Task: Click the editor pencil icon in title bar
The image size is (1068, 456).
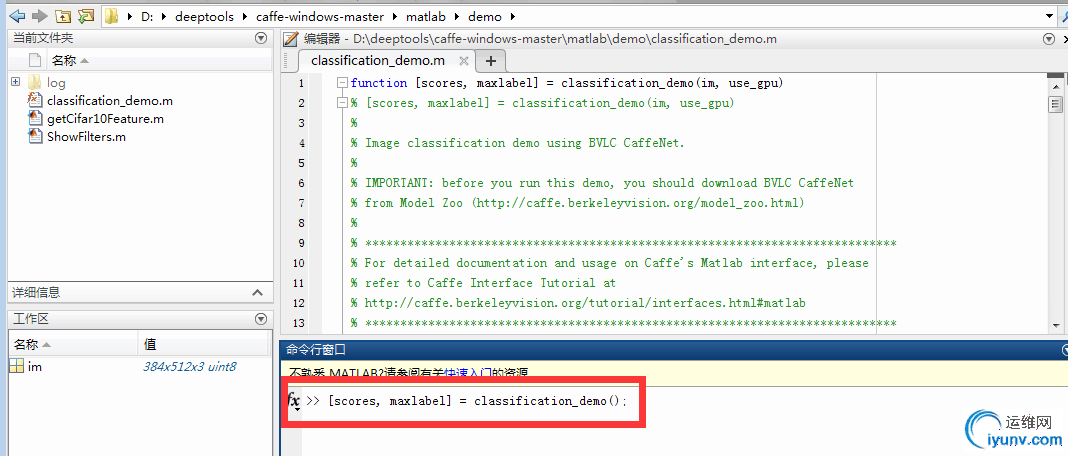Action: point(291,40)
